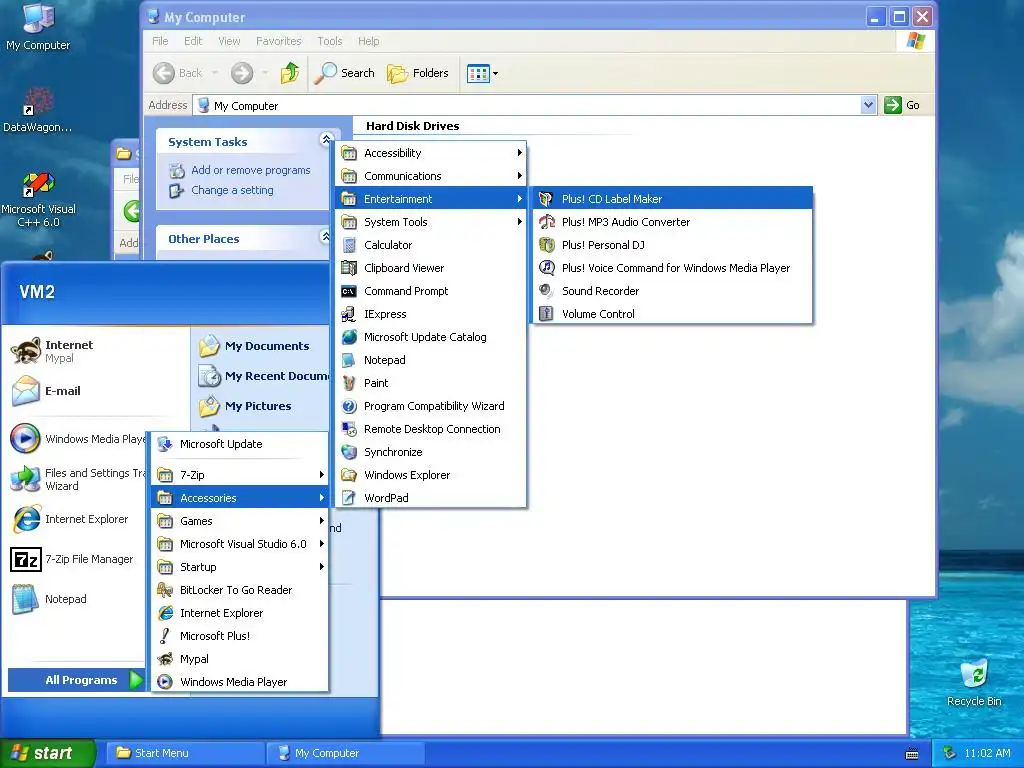This screenshot has height=768, width=1024.
Task: Expand Microsoft Visual Studio 6.0 folder
Action: [x=240, y=544]
